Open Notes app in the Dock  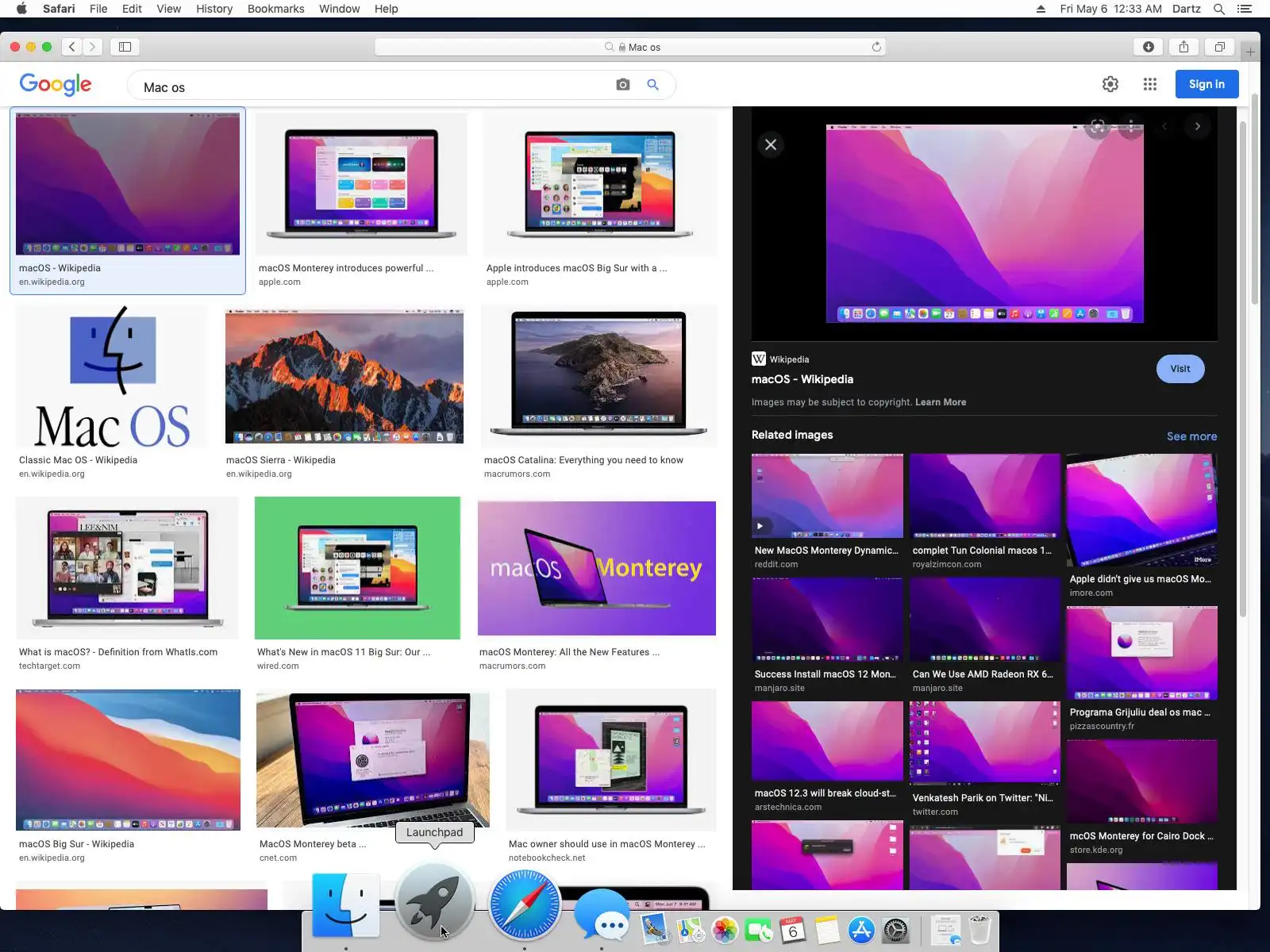pyautogui.click(x=826, y=930)
